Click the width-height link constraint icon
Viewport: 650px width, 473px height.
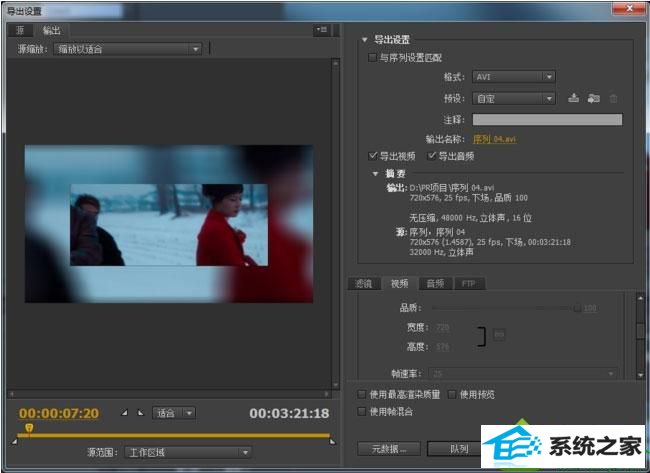pyautogui.click(x=499, y=335)
